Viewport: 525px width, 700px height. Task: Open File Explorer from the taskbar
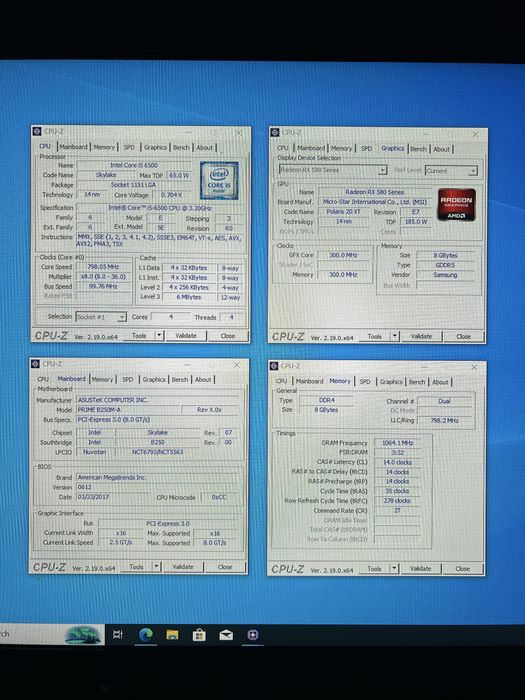tap(172, 634)
